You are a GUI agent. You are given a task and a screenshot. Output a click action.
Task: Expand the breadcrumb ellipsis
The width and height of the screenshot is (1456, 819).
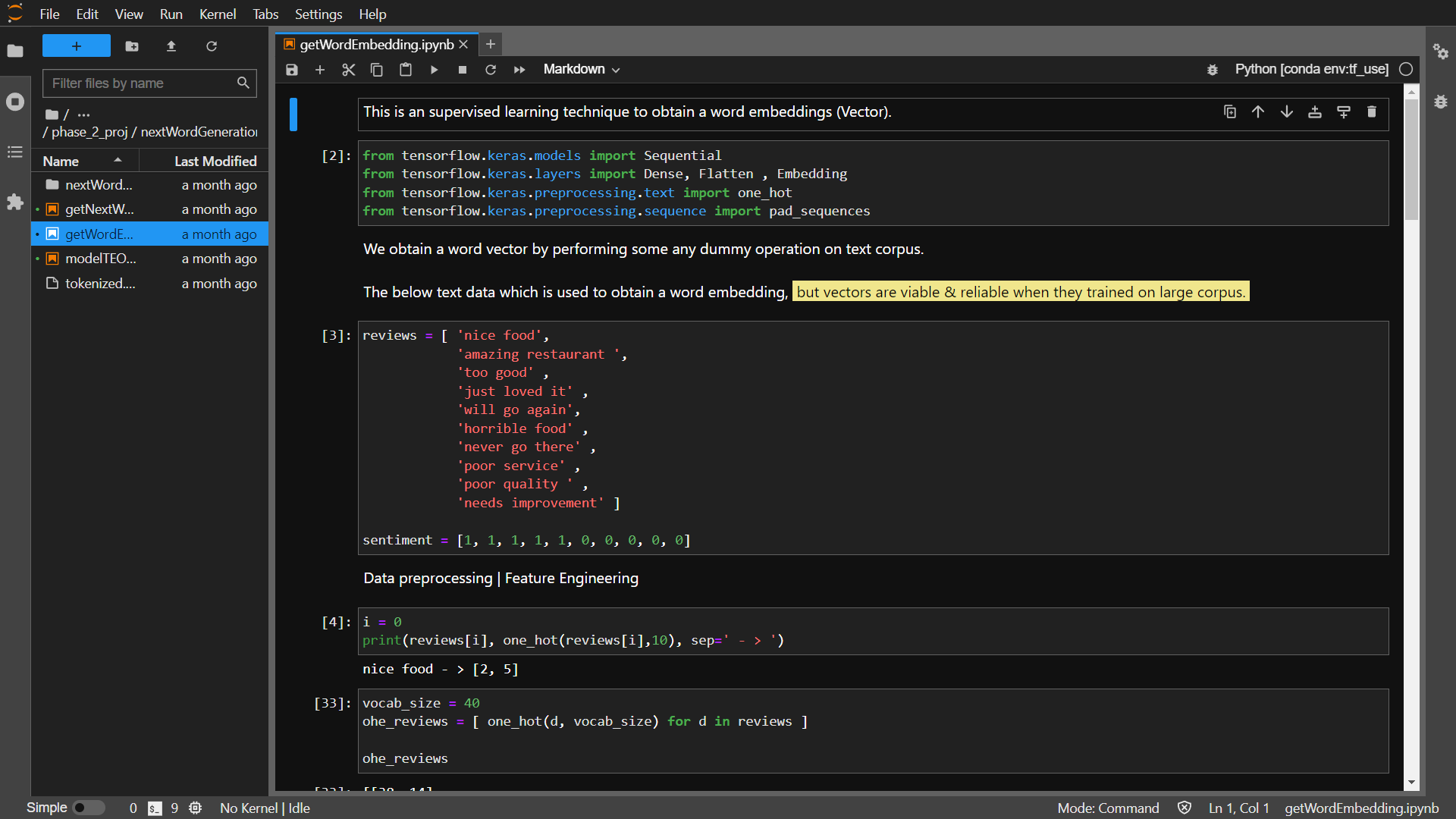pyautogui.click(x=83, y=115)
